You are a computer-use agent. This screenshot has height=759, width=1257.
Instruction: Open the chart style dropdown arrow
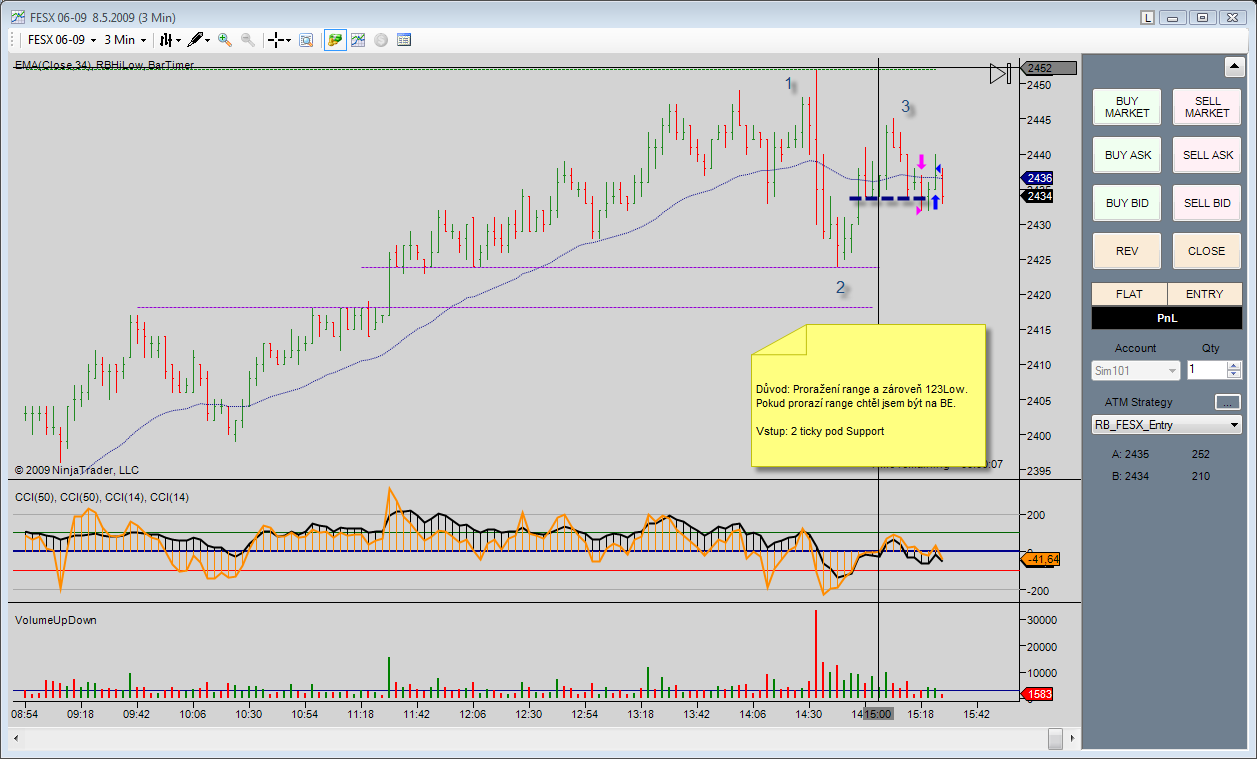[x=179, y=40]
